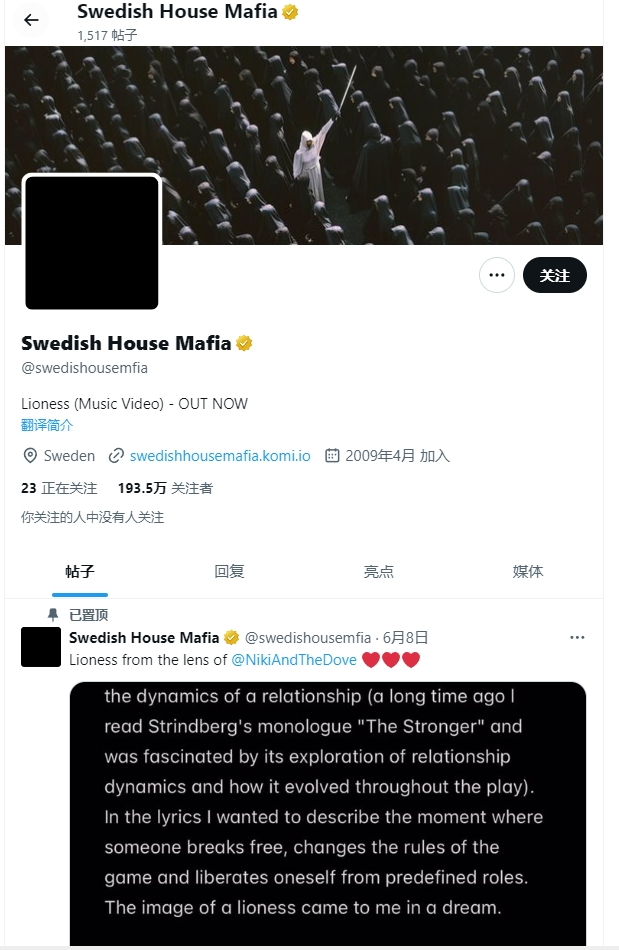Open the swedishhousemafia.komi.io link
Screen dimensions: 619x950
point(220,456)
